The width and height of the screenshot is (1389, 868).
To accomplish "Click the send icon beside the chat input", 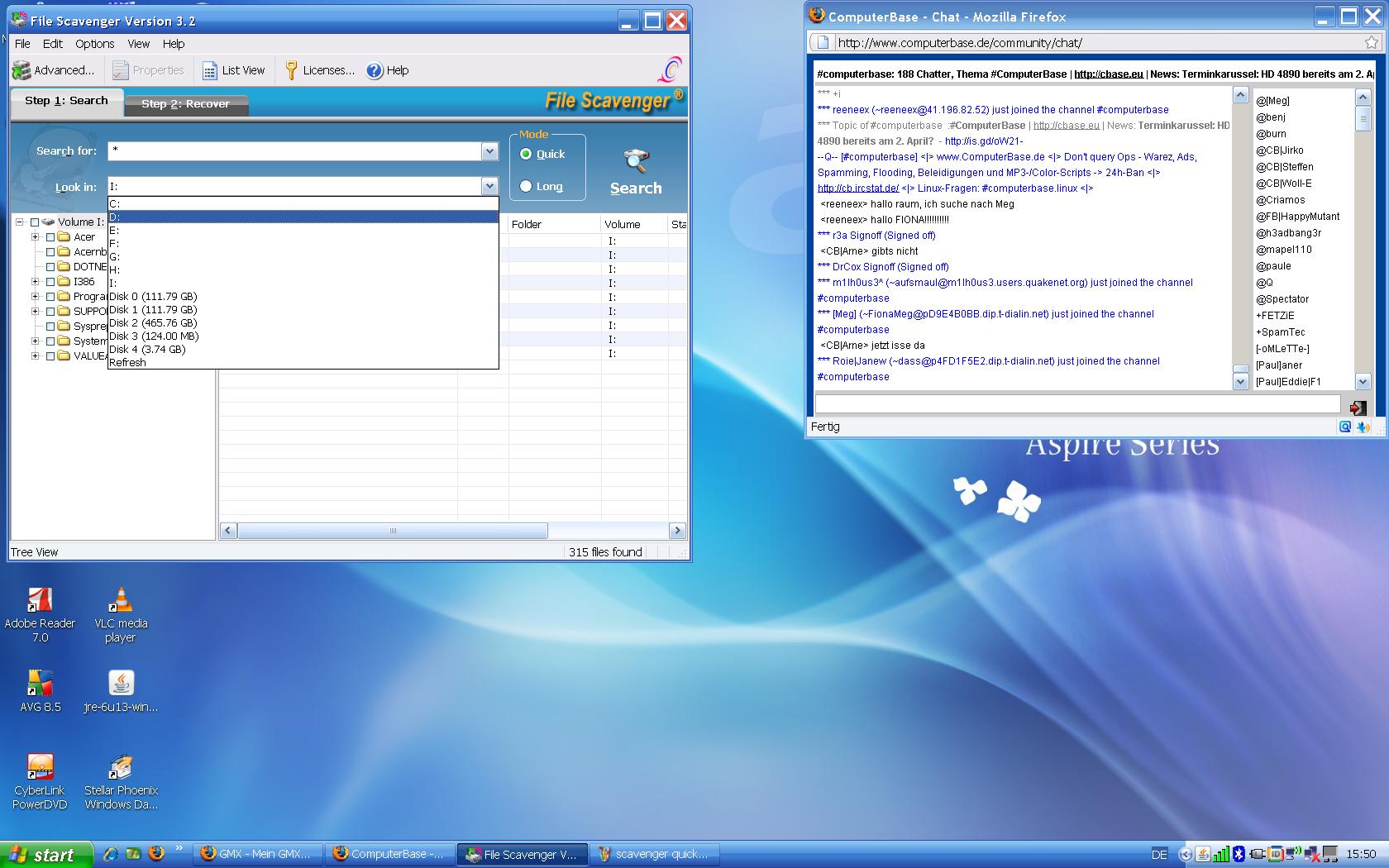I will 1358,408.
